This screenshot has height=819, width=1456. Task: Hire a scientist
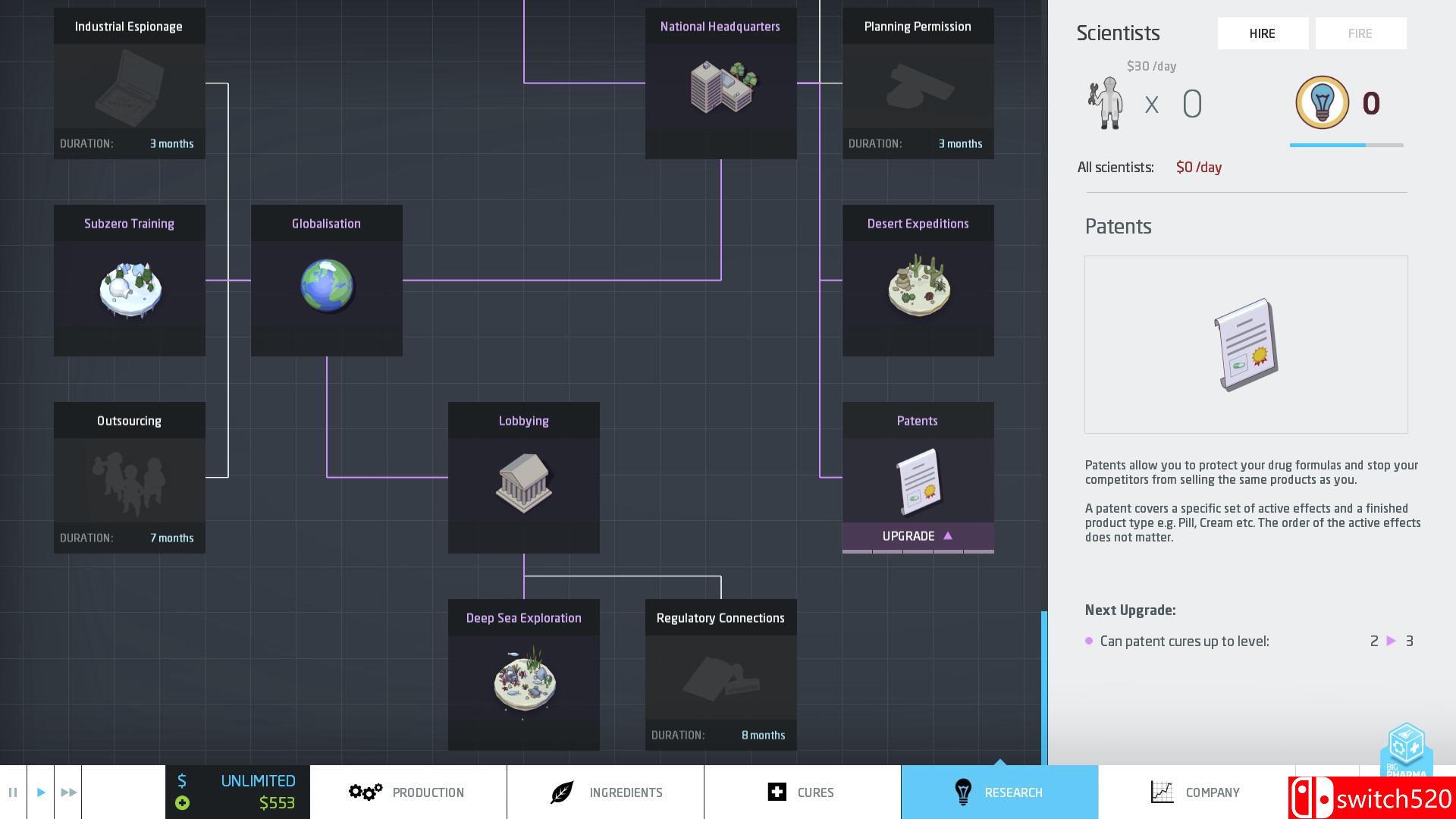click(1263, 33)
